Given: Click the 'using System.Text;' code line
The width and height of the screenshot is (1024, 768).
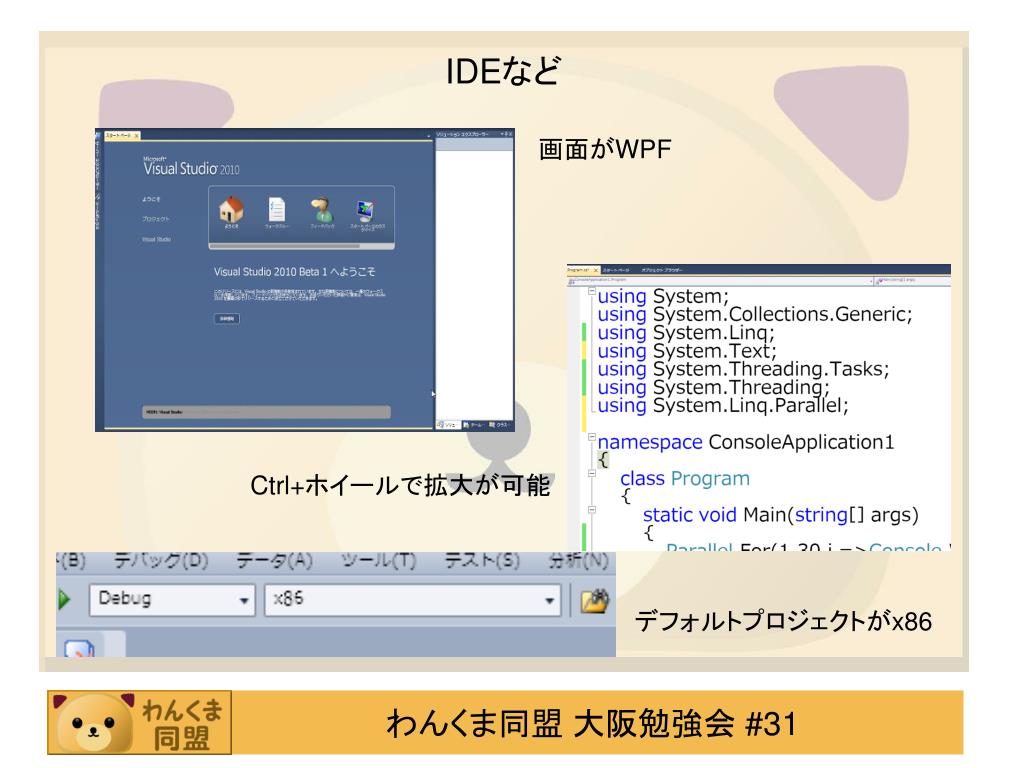Looking at the screenshot, I should (x=687, y=351).
